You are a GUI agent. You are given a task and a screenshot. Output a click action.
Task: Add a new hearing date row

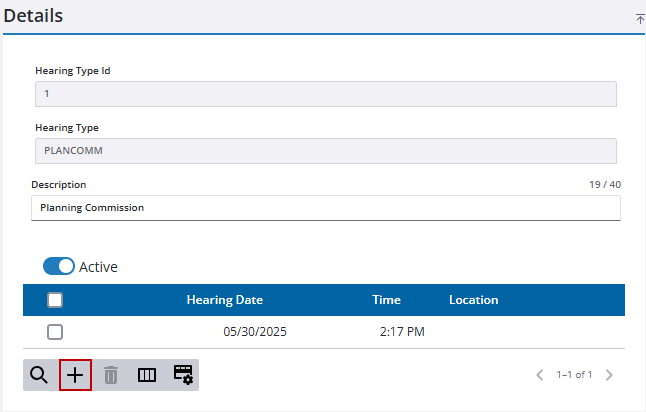[75, 375]
